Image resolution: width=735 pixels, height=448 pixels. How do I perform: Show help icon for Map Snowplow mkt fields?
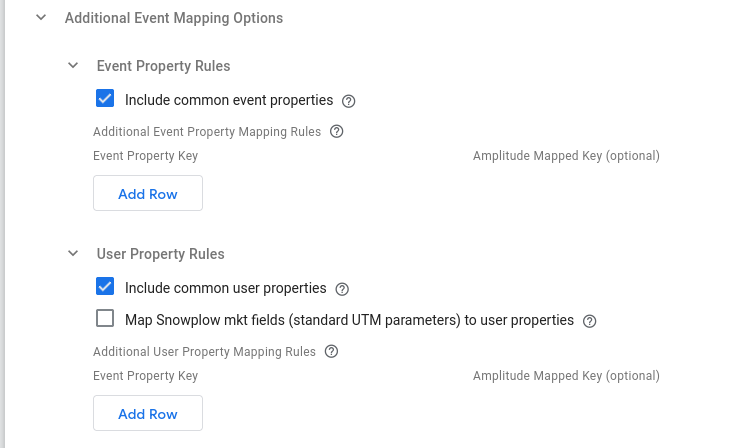pos(589,321)
